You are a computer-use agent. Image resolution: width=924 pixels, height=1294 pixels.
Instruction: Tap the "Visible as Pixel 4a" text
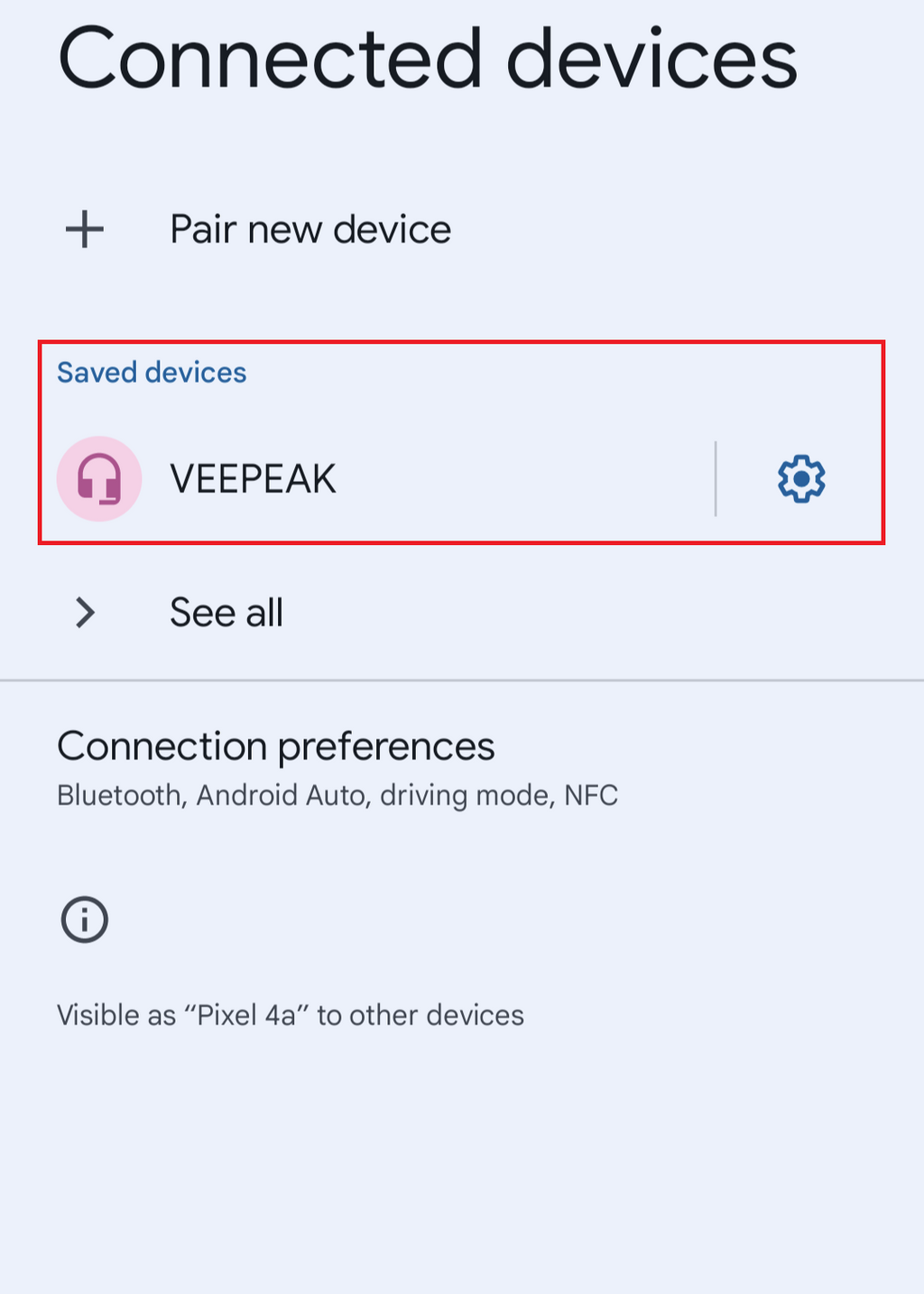click(x=290, y=1015)
